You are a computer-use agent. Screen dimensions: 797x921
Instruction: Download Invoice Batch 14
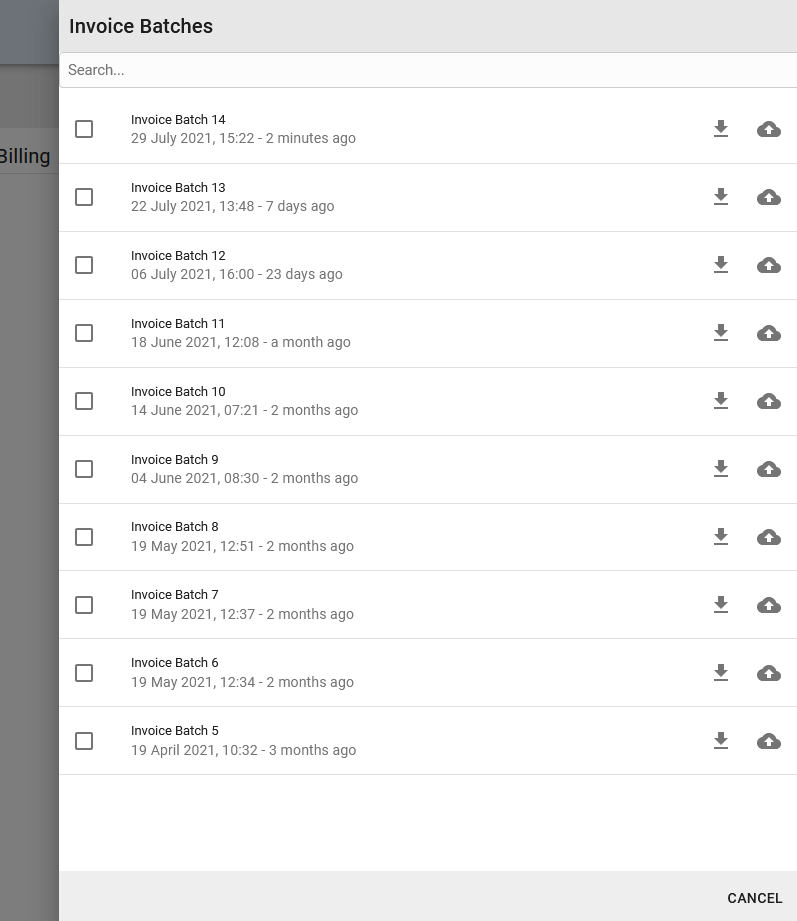pyautogui.click(x=721, y=129)
